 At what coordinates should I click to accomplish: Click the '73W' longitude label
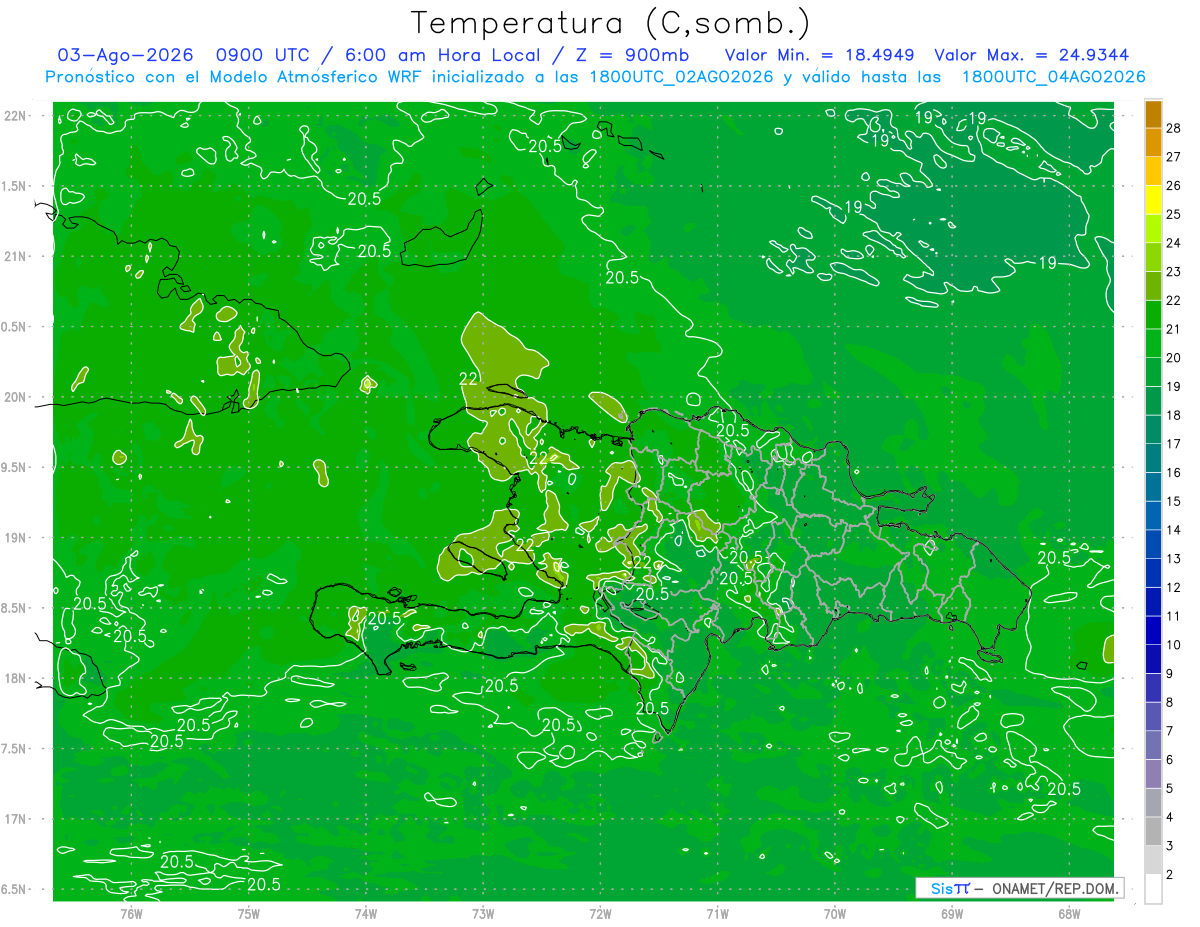[483, 914]
